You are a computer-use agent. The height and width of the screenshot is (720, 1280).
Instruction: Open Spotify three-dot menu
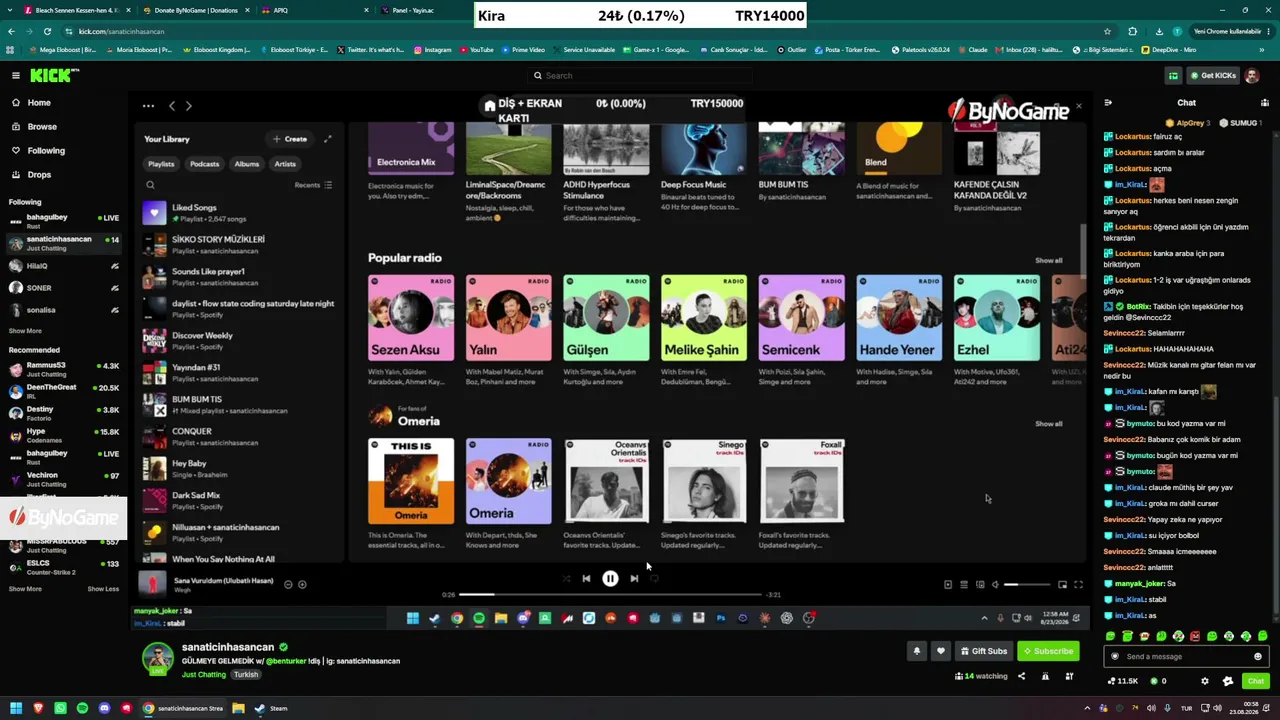click(148, 106)
